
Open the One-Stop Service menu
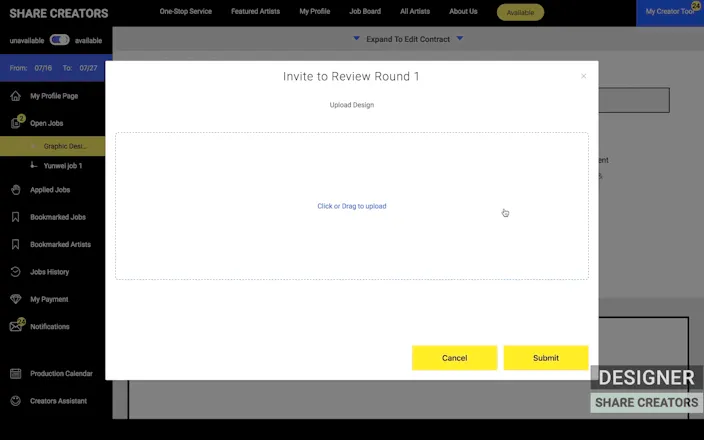[185, 11]
